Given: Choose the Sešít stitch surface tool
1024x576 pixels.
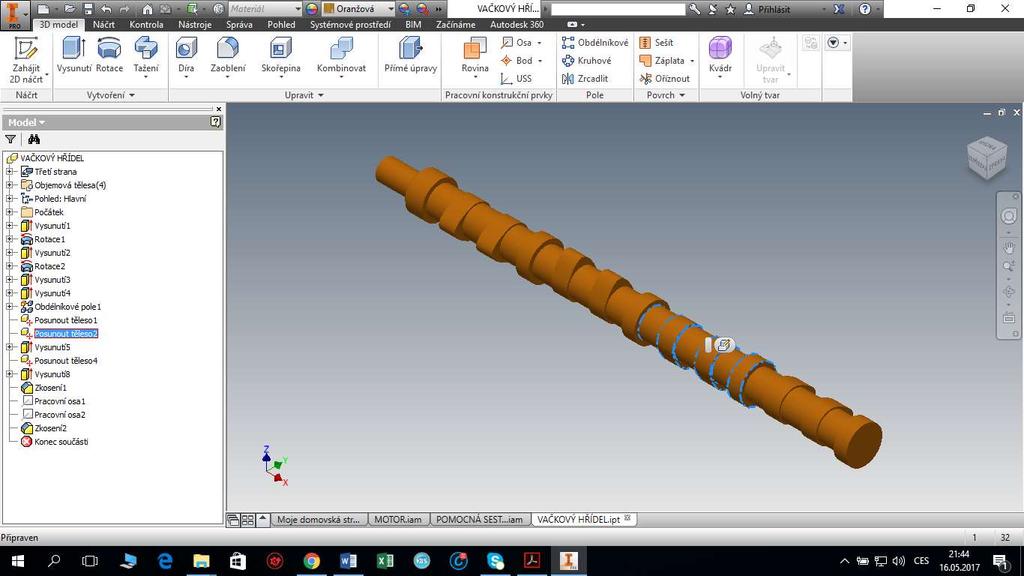Looking at the screenshot, I should pos(656,42).
